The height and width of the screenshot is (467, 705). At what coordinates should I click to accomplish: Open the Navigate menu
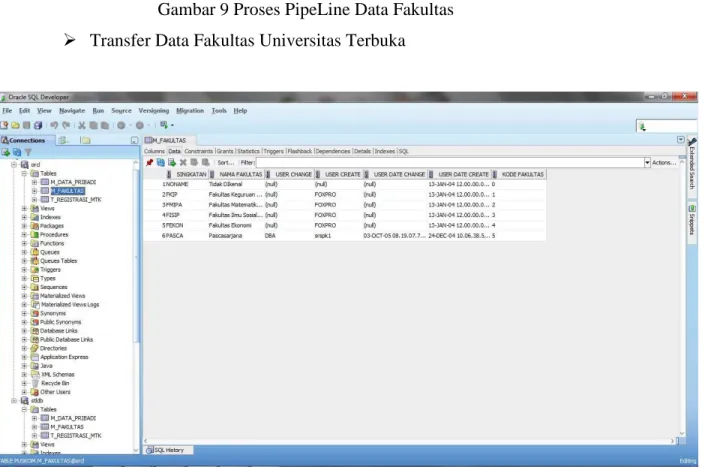[x=72, y=111]
